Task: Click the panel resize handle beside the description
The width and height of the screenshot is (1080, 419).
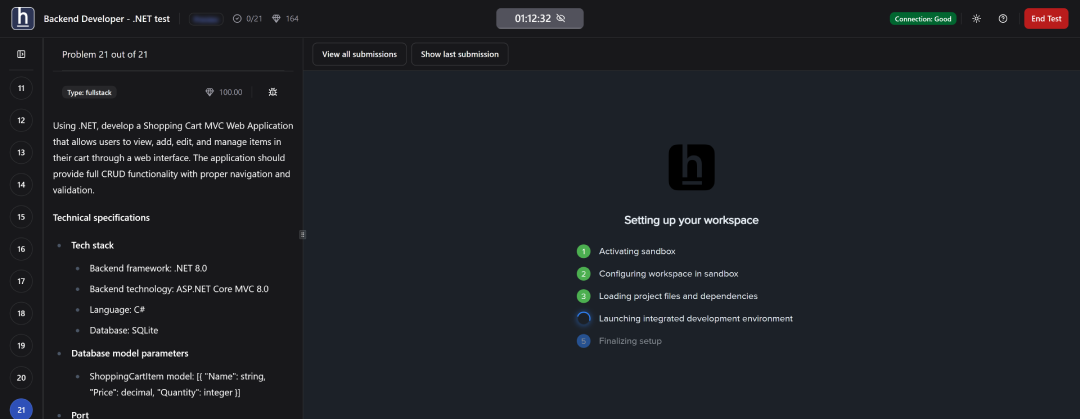Action: pyautogui.click(x=302, y=234)
